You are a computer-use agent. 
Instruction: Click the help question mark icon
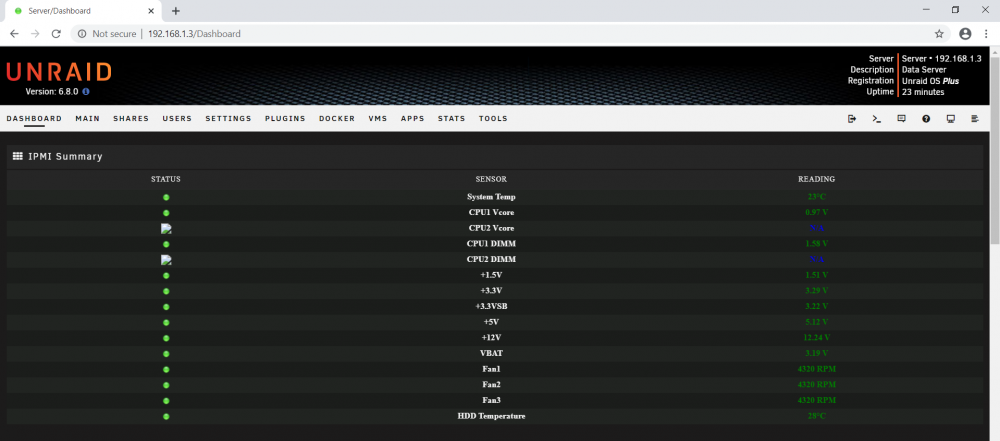926,119
